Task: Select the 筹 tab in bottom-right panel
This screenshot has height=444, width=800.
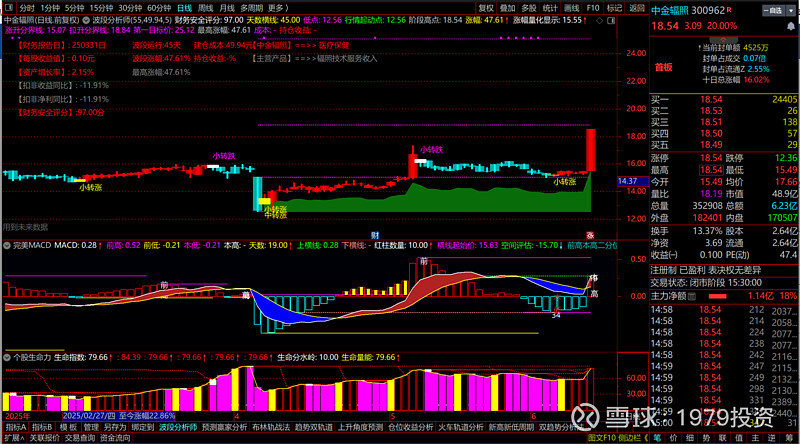Action: (x=788, y=438)
